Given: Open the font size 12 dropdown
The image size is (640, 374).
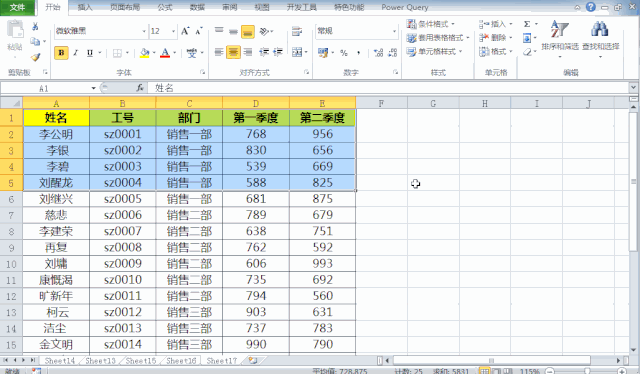Looking at the screenshot, I should [x=173, y=31].
